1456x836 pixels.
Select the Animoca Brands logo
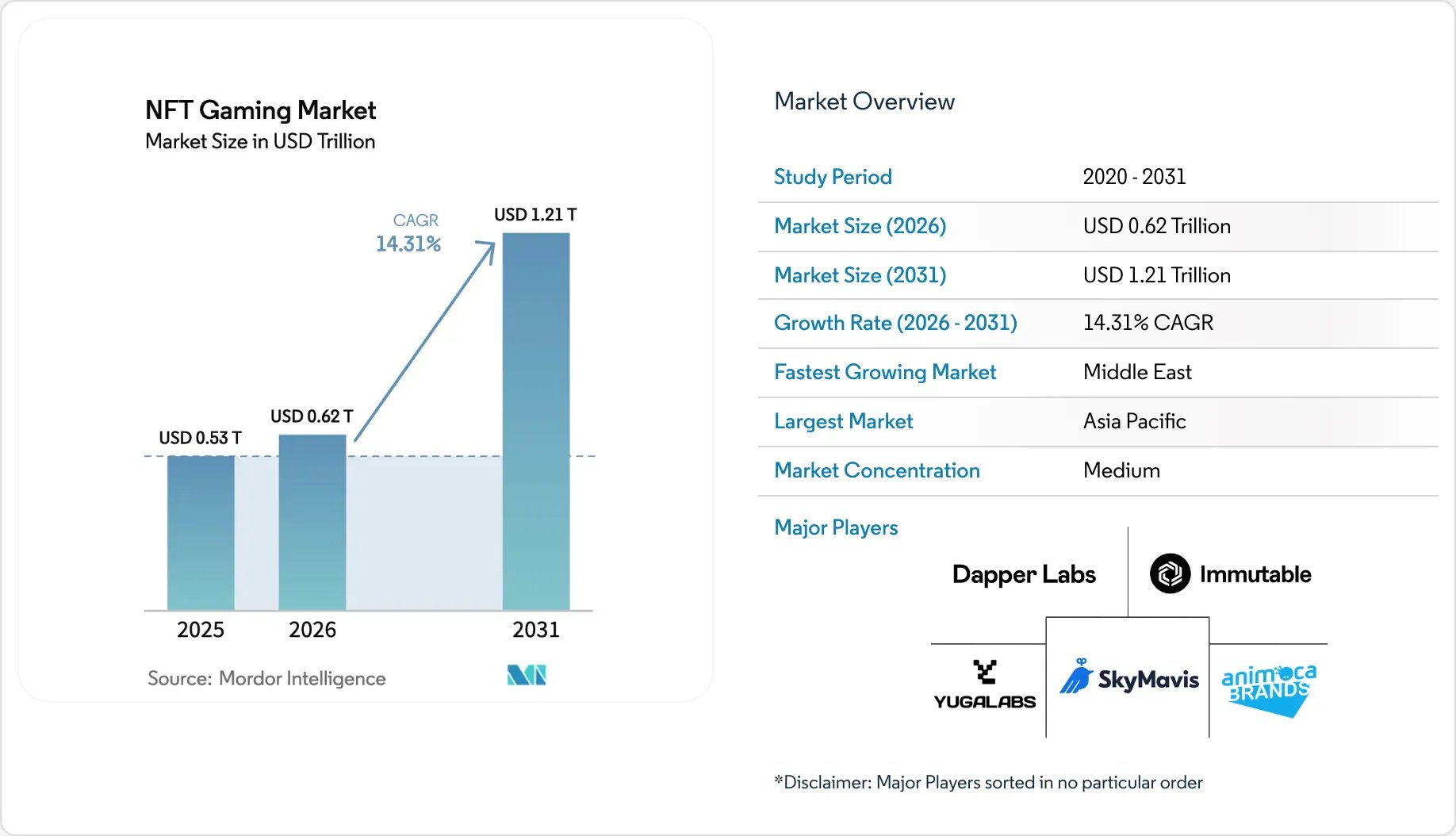point(1269,690)
